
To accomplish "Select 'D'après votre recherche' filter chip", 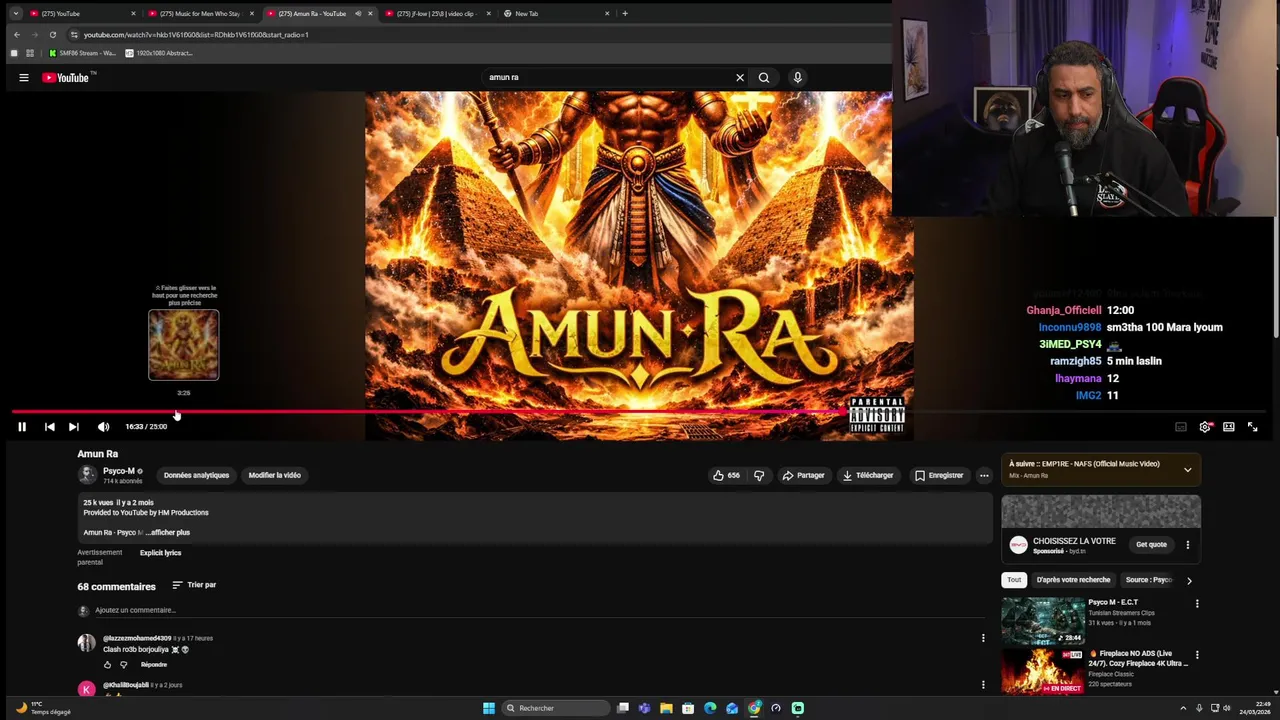I will 1073,580.
